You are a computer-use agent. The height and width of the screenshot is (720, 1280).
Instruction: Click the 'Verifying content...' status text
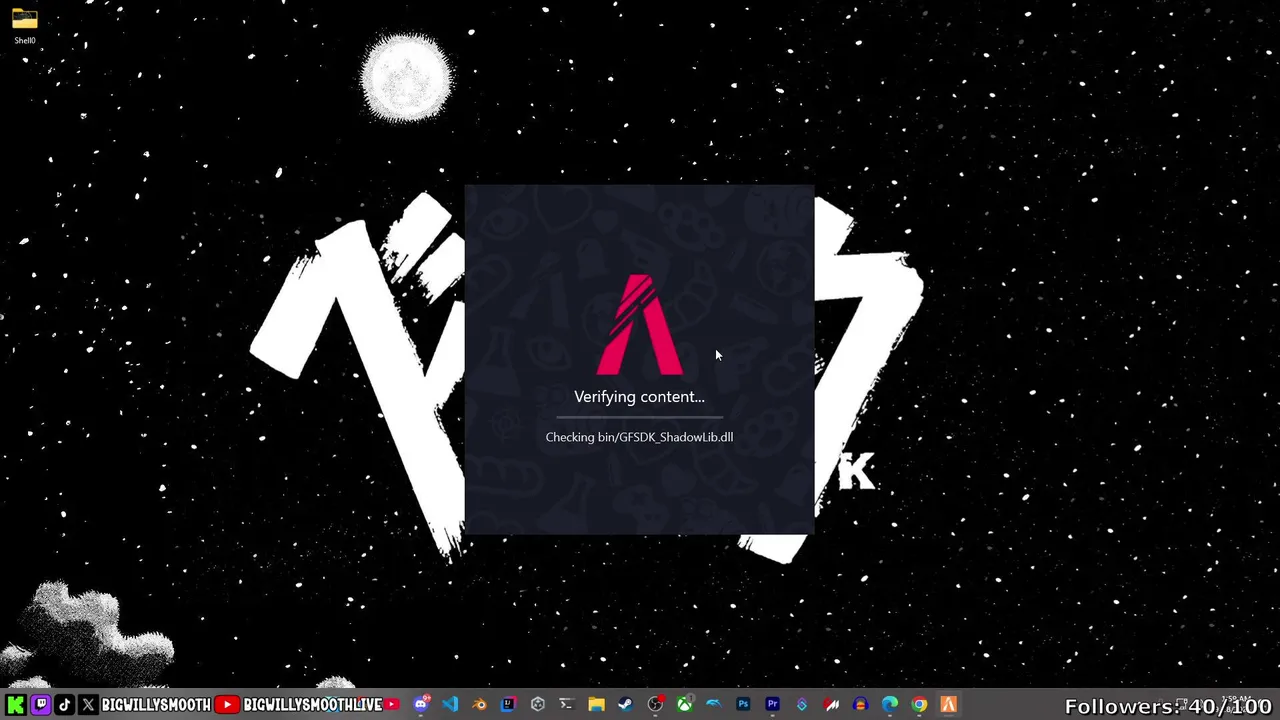tap(640, 397)
